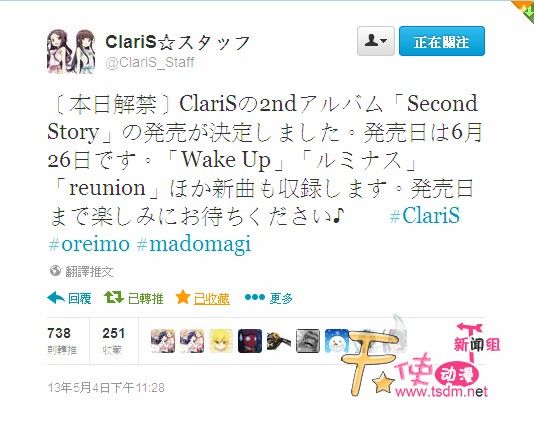
Task: View the 738 retweets count
Action: tap(62, 341)
